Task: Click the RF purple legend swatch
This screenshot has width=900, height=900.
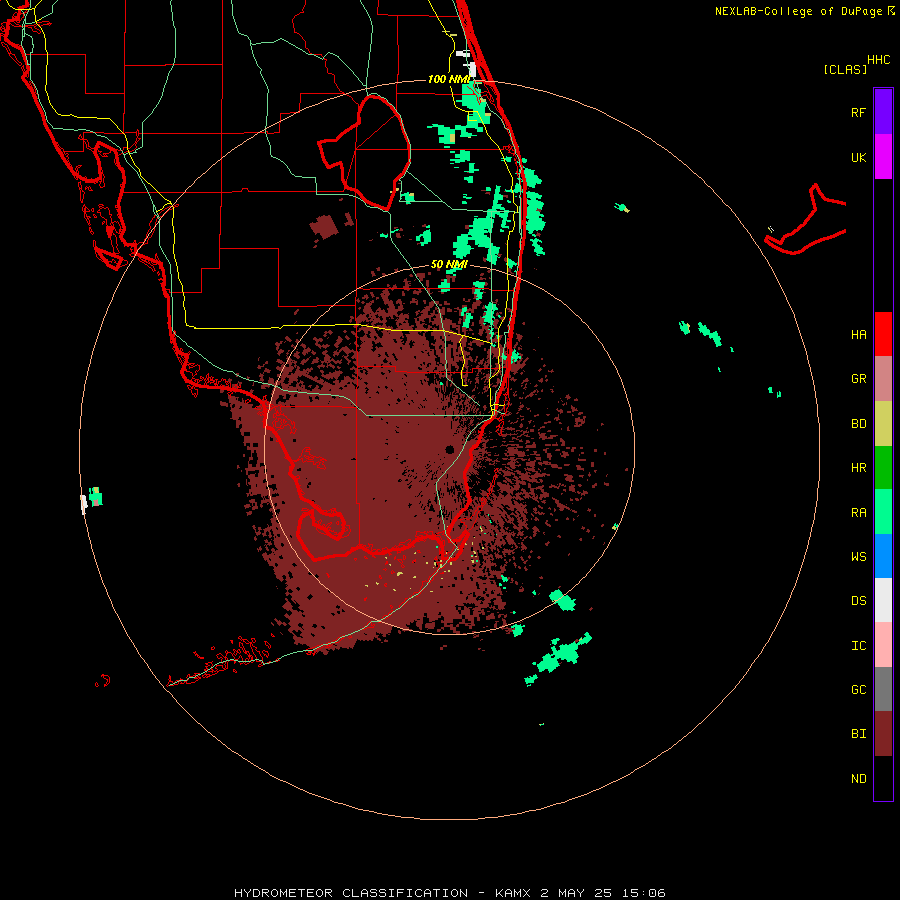Action: 883,112
